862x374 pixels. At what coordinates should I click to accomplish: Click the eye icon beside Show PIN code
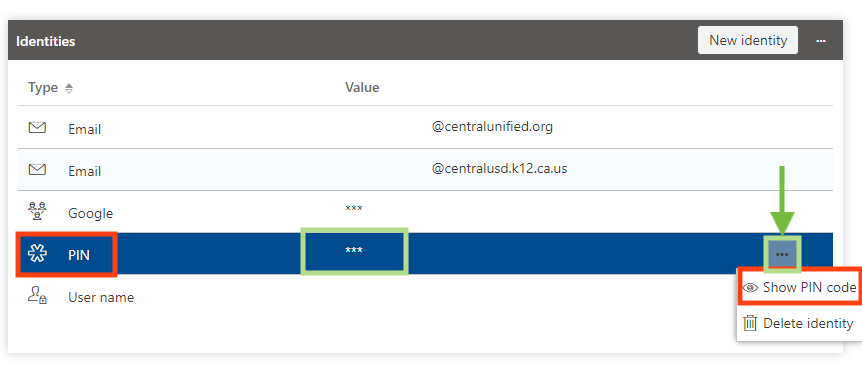(x=750, y=288)
